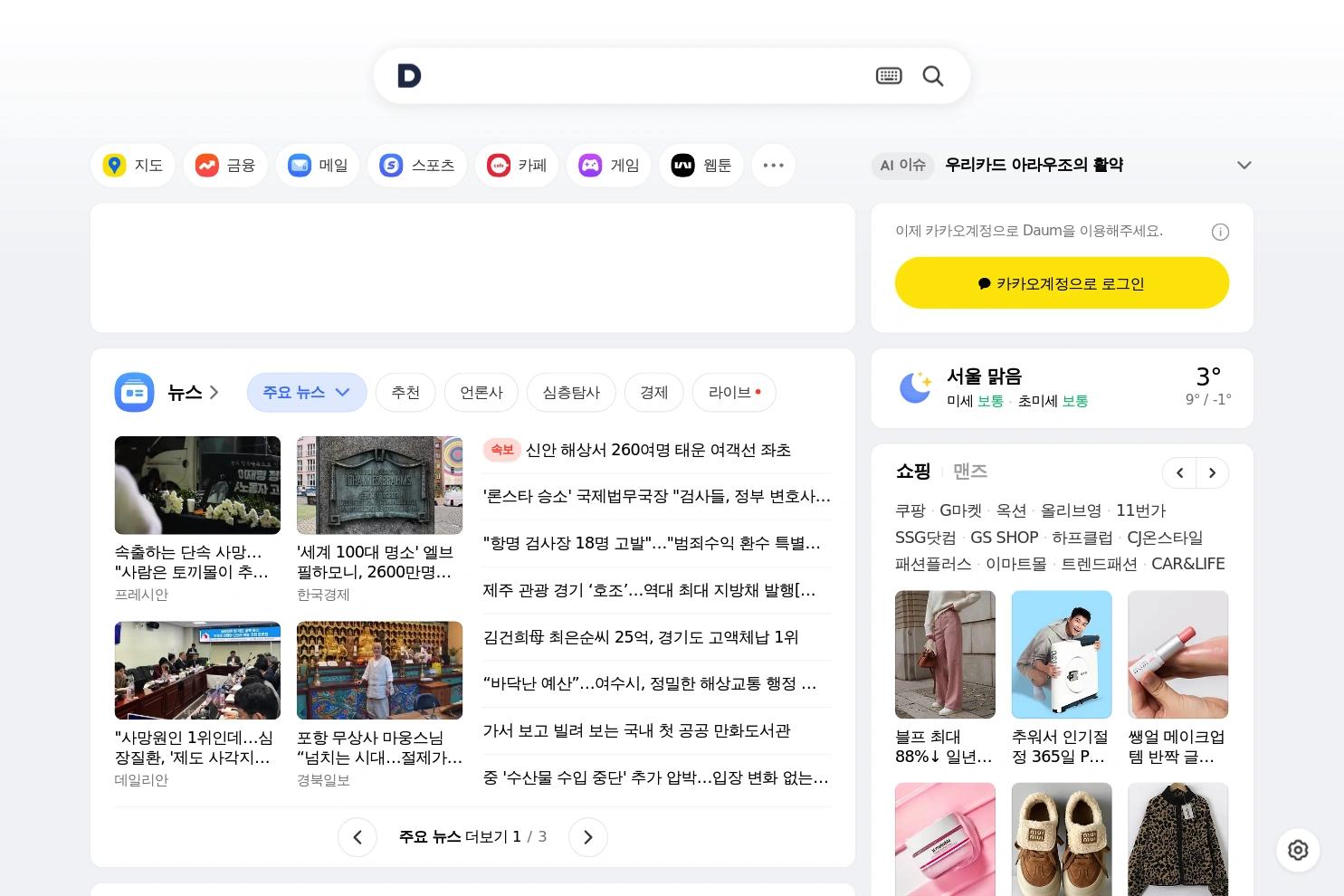Image resolution: width=1344 pixels, height=896 pixels.
Task: Go to previous shopping items with left arrow
Action: tap(1179, 472)
